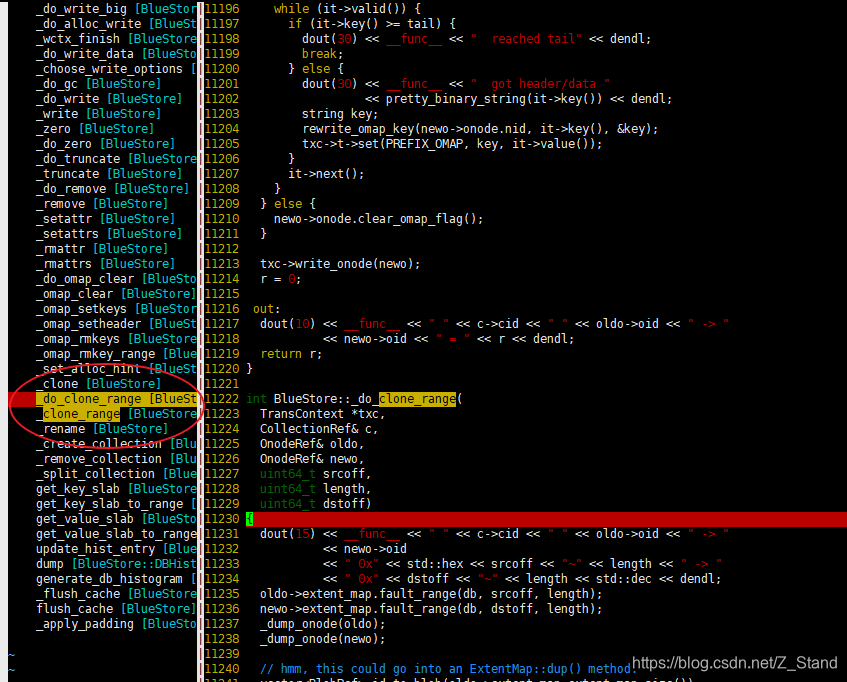The height and width of the screenshot is (682, 847).
Task: Open the _write [BlueStore] tag
Action: point(98,114)
